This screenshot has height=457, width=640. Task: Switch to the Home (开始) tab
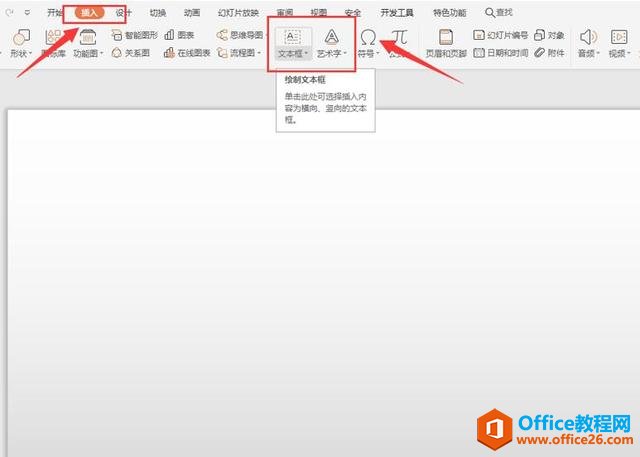pos(55,13)
